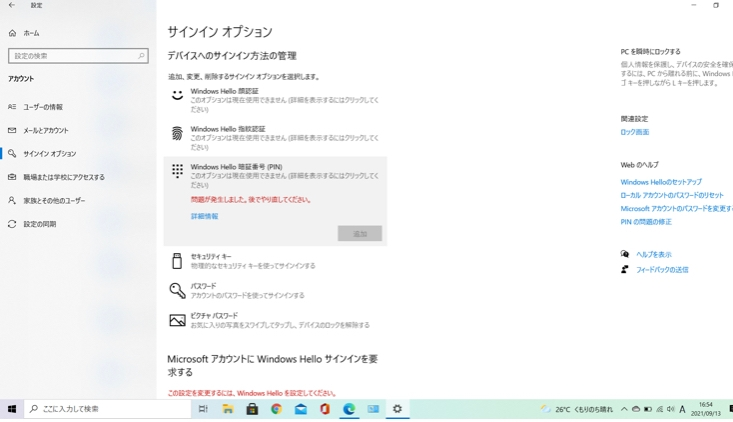Click the security key USB icon

[177, 261]
